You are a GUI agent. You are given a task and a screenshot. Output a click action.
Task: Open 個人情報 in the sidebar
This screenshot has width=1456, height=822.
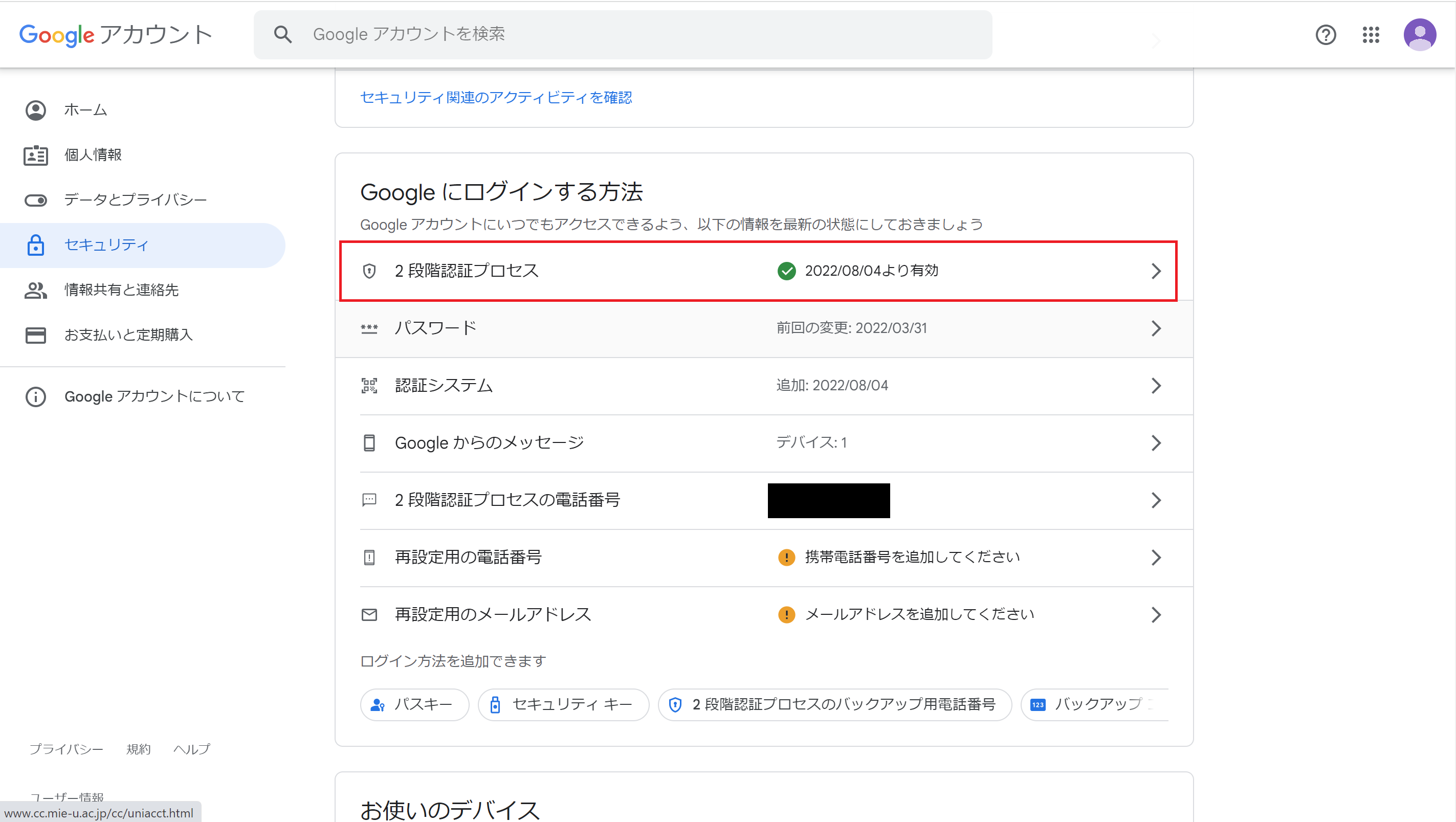pyautogui.click(x=142, y=155)
